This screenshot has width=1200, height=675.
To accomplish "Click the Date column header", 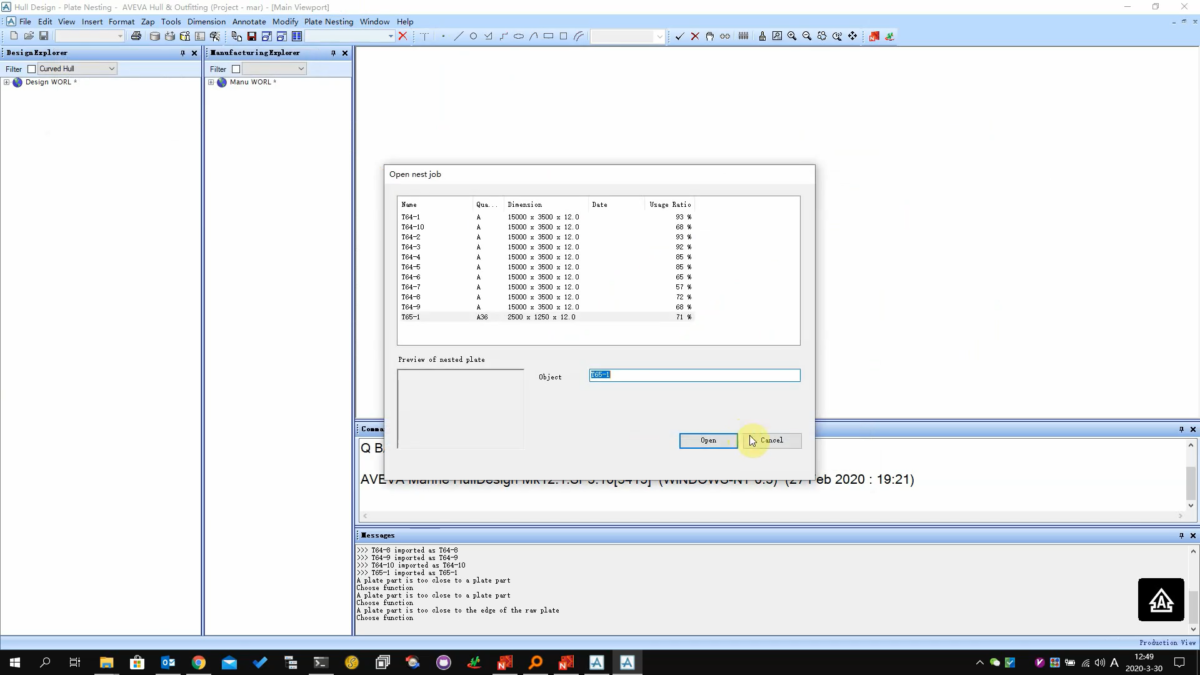I will 616,204.
